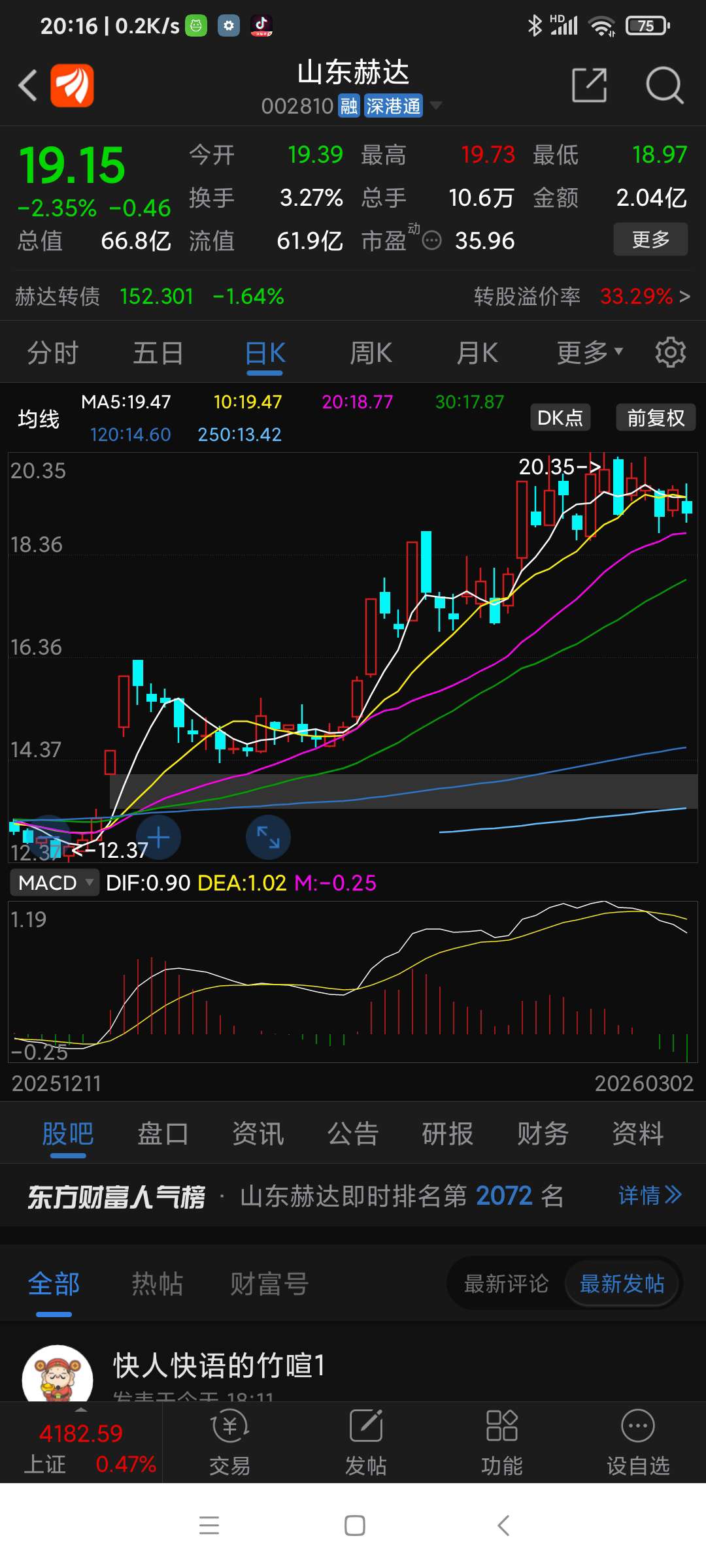Tap the 更多 quote details button
The height and width of the screenshot is (1568, 706).
(650, 239)
